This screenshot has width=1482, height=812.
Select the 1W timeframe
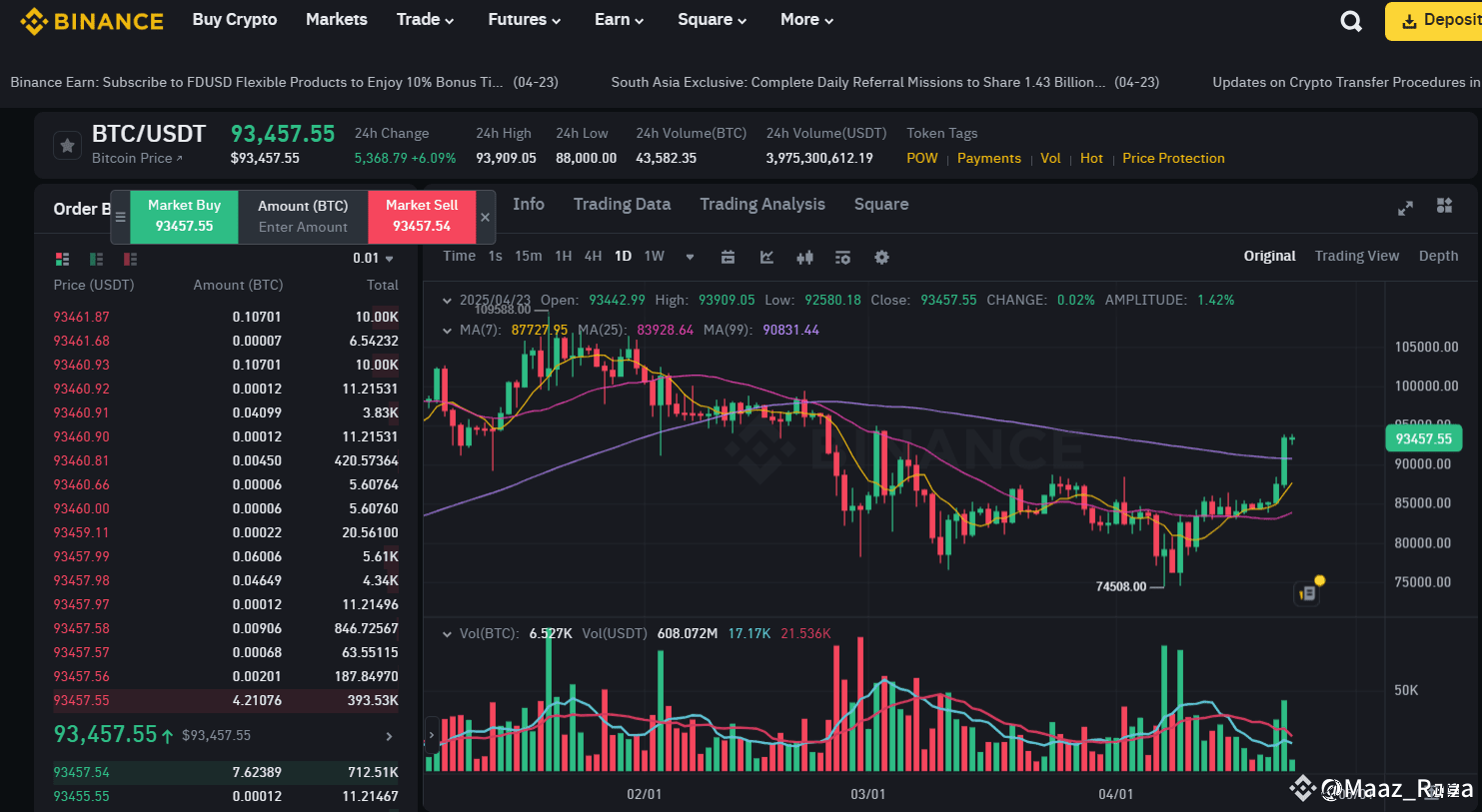click(654, 256)
